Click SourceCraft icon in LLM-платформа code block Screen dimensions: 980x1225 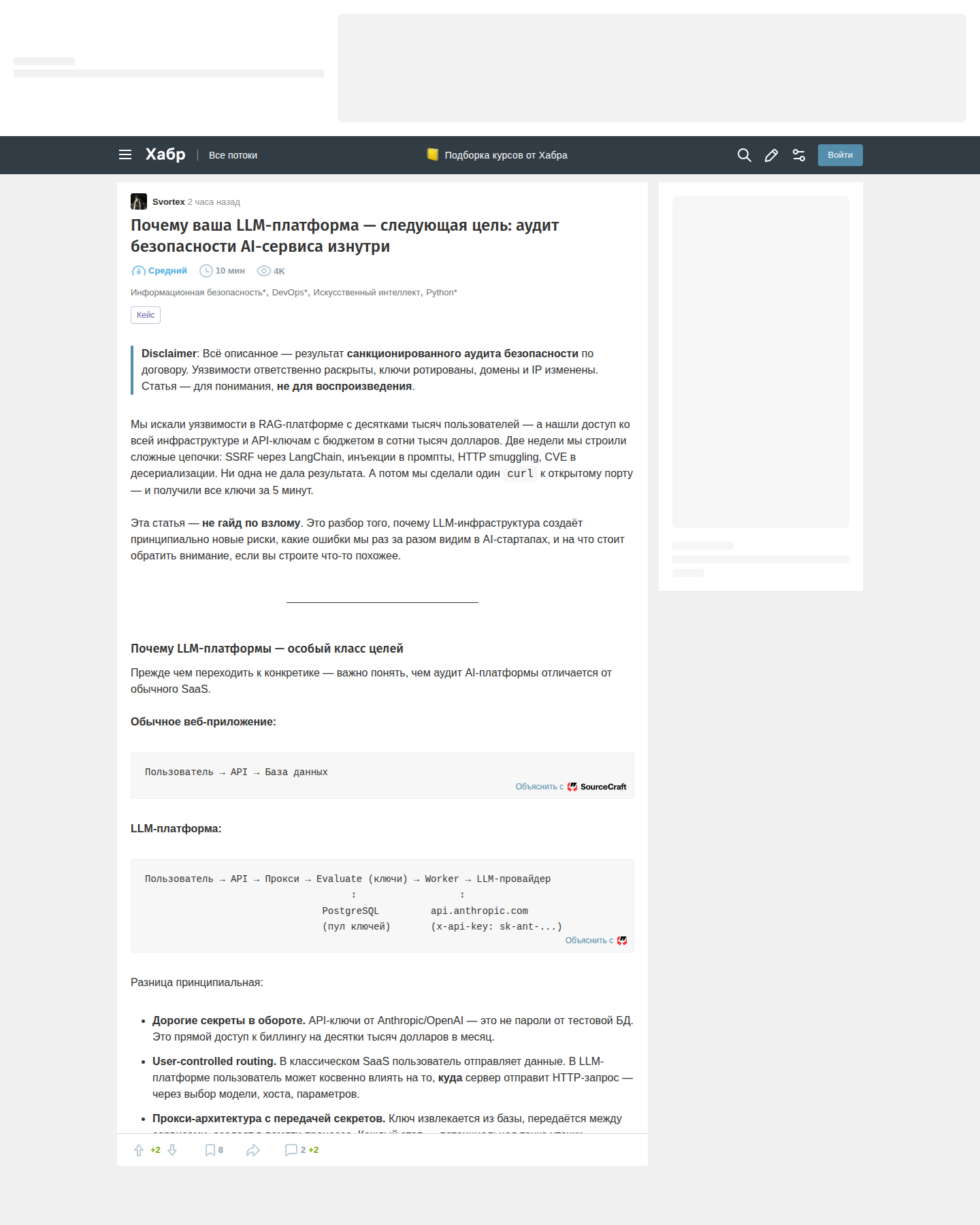(x=622, y=941)
